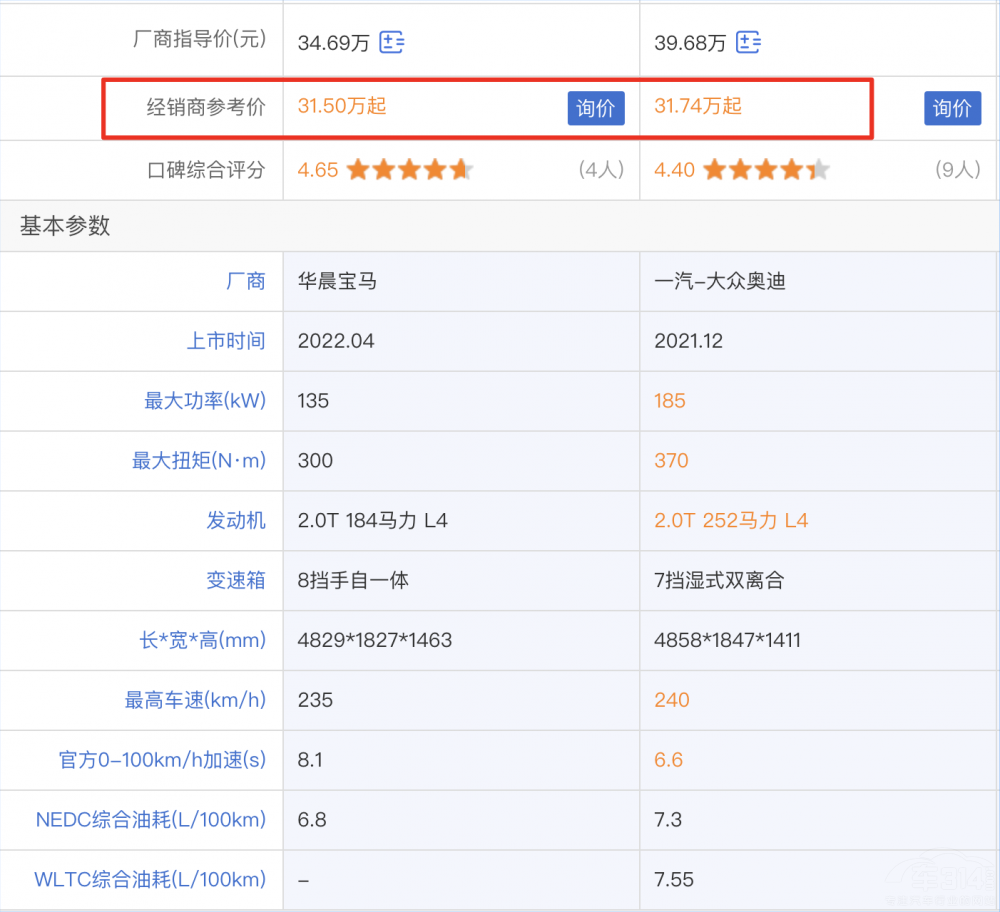Click the star rating for 4.40 score
The image size is (1000, 912).
point(766,170)
